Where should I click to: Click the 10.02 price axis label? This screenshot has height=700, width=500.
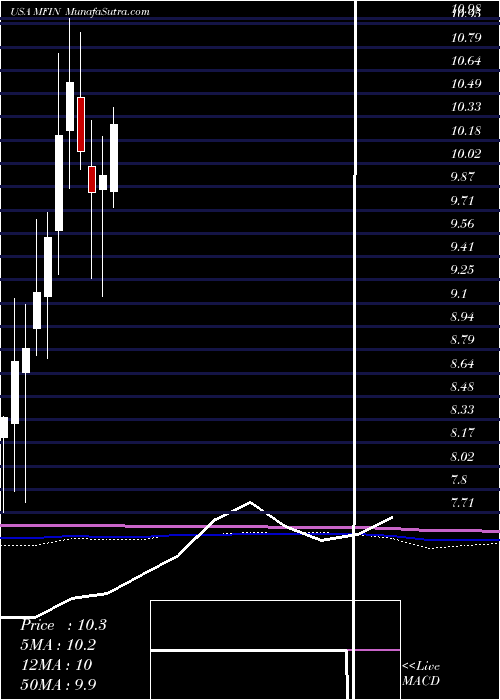tap(466, 154)
